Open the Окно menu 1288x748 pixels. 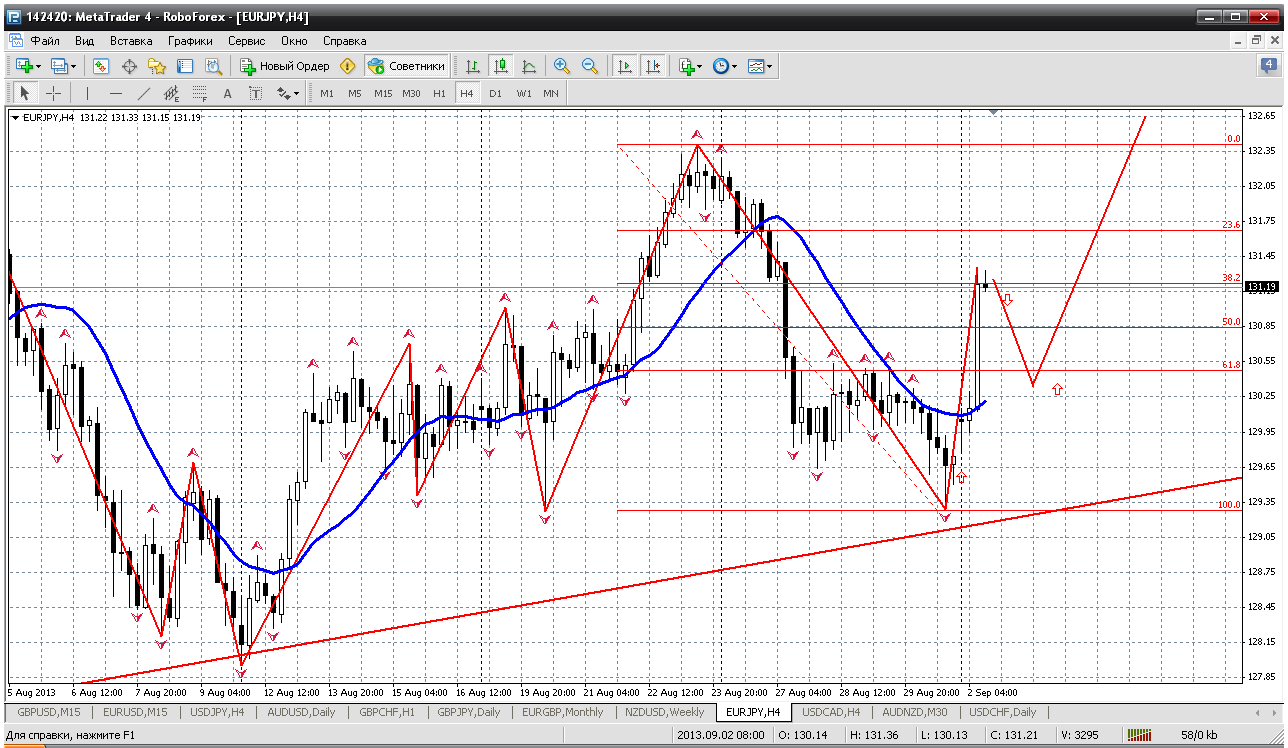click(x=294, y=41)
